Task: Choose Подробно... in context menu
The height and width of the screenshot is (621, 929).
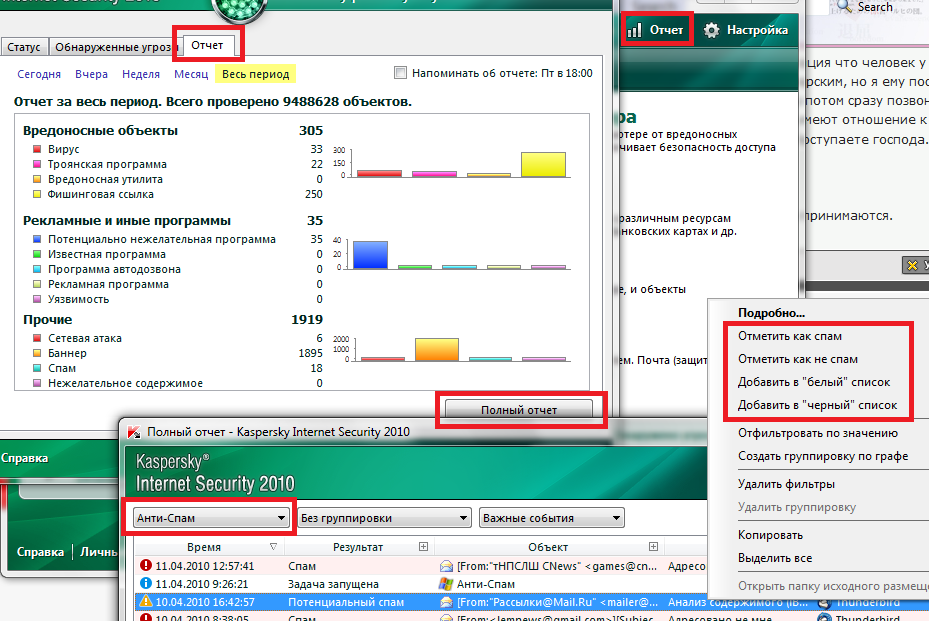Action: 771,313
